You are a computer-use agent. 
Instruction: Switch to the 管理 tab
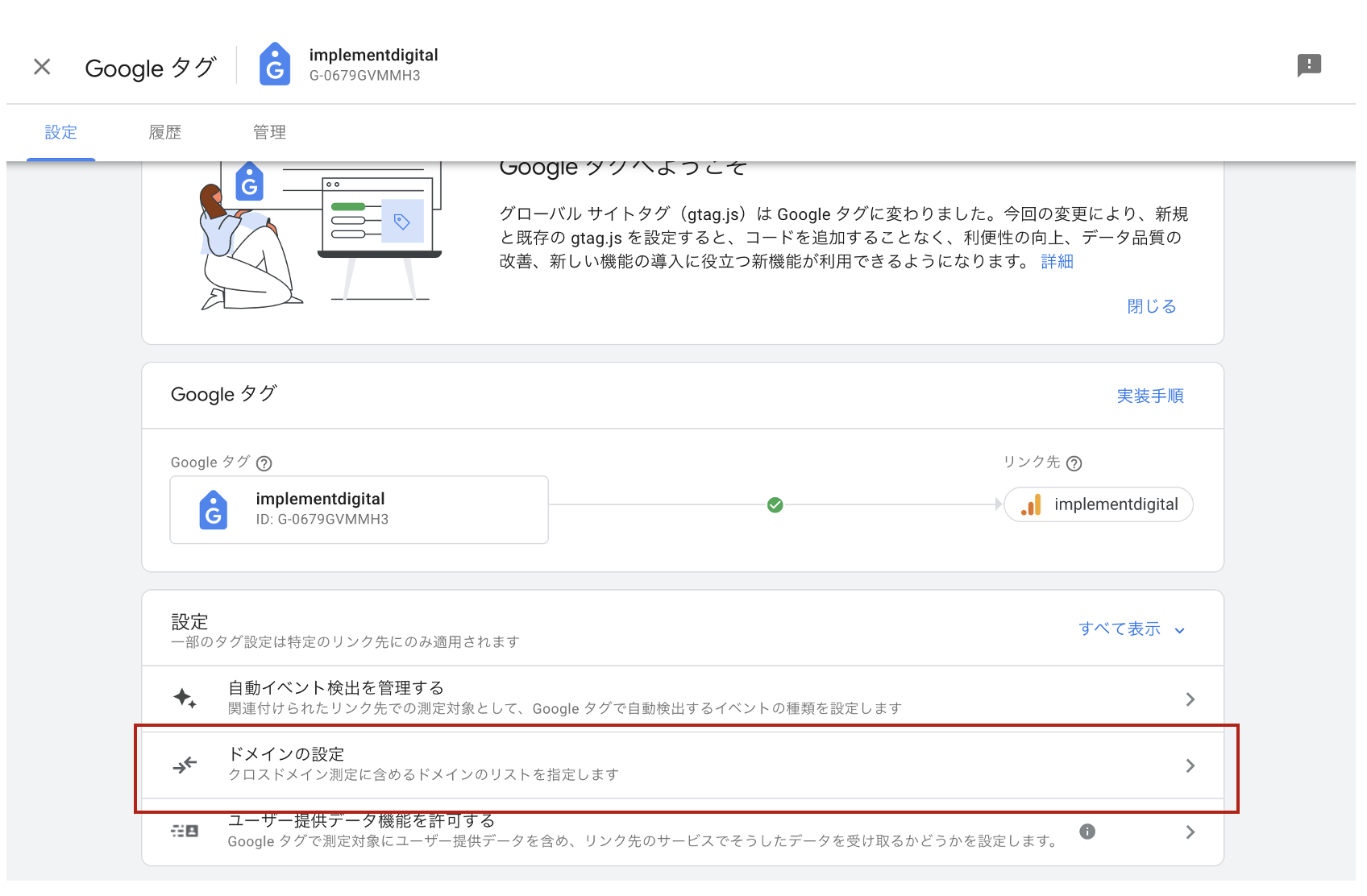tap(269, 132)
